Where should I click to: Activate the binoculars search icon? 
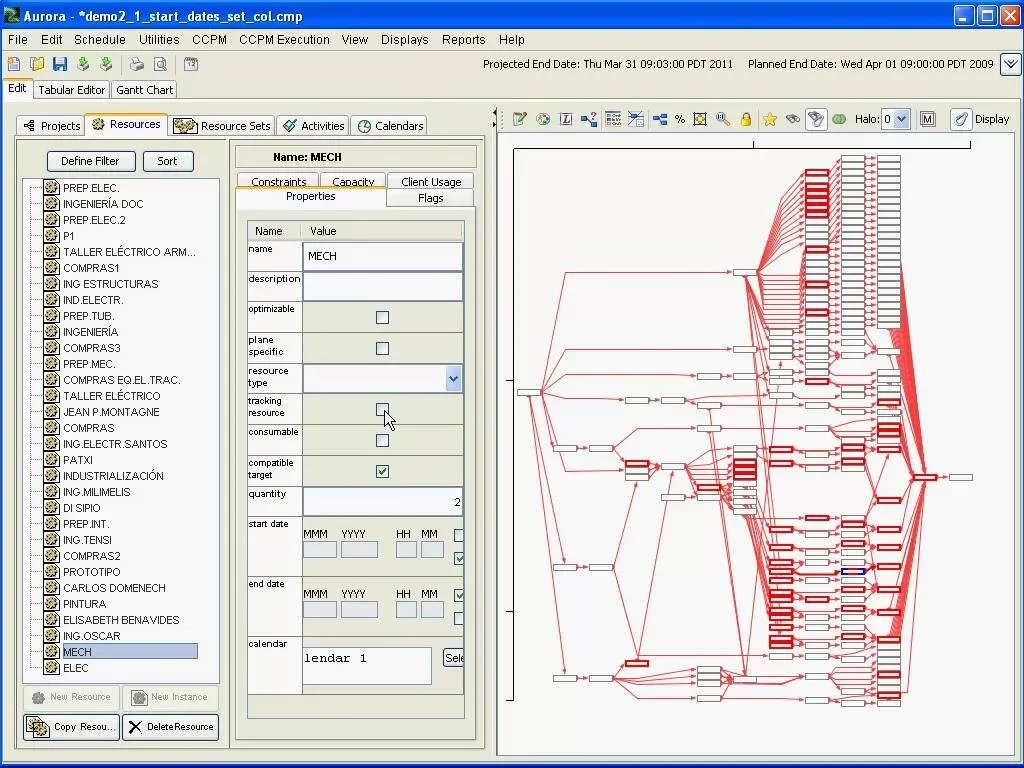794,118
